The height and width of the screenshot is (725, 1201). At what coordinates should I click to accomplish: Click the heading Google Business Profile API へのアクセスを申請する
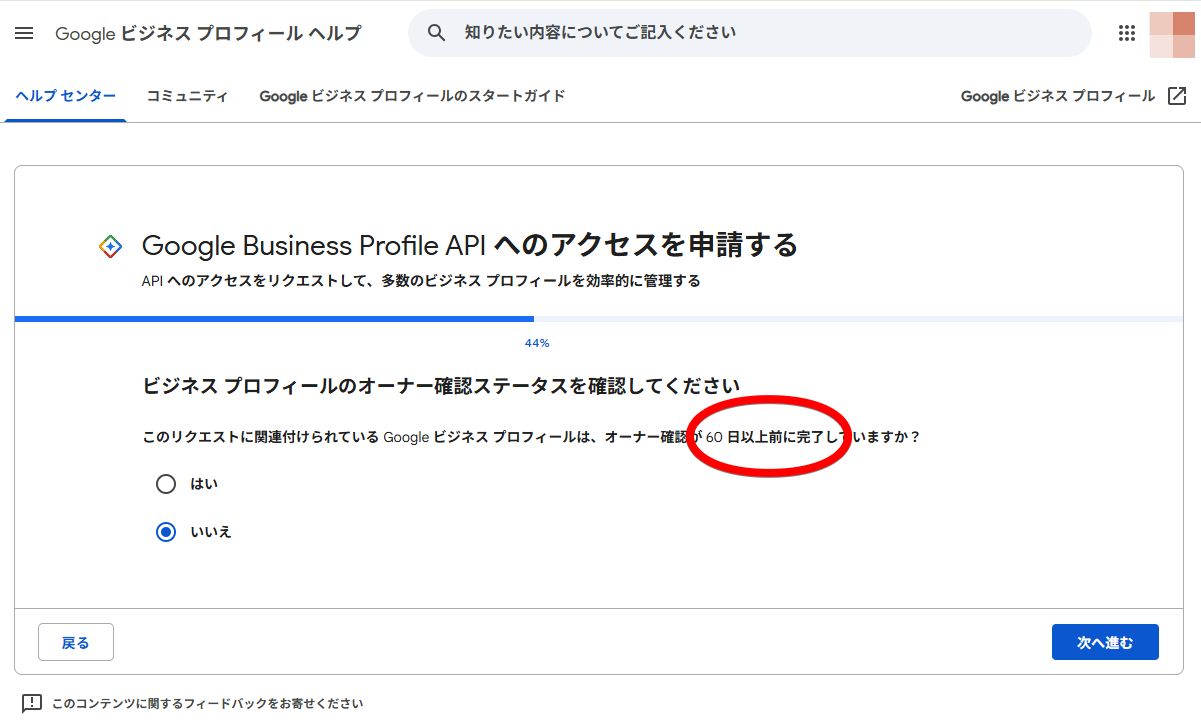tap(470, 245)
